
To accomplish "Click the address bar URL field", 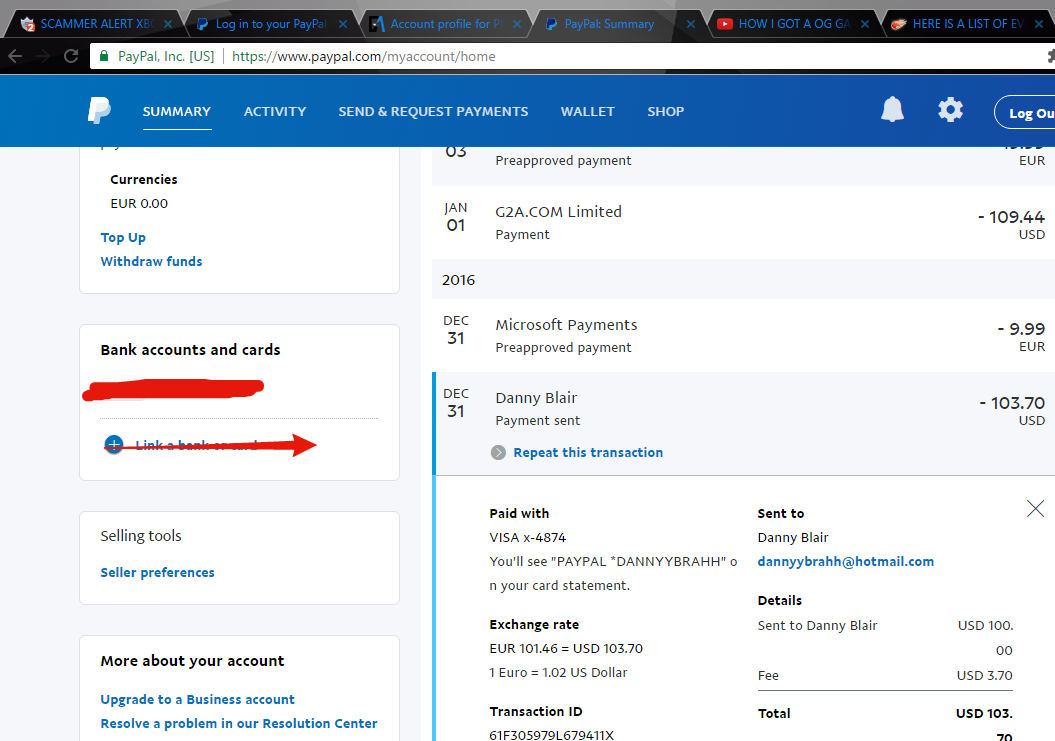I will pos(572,57).
